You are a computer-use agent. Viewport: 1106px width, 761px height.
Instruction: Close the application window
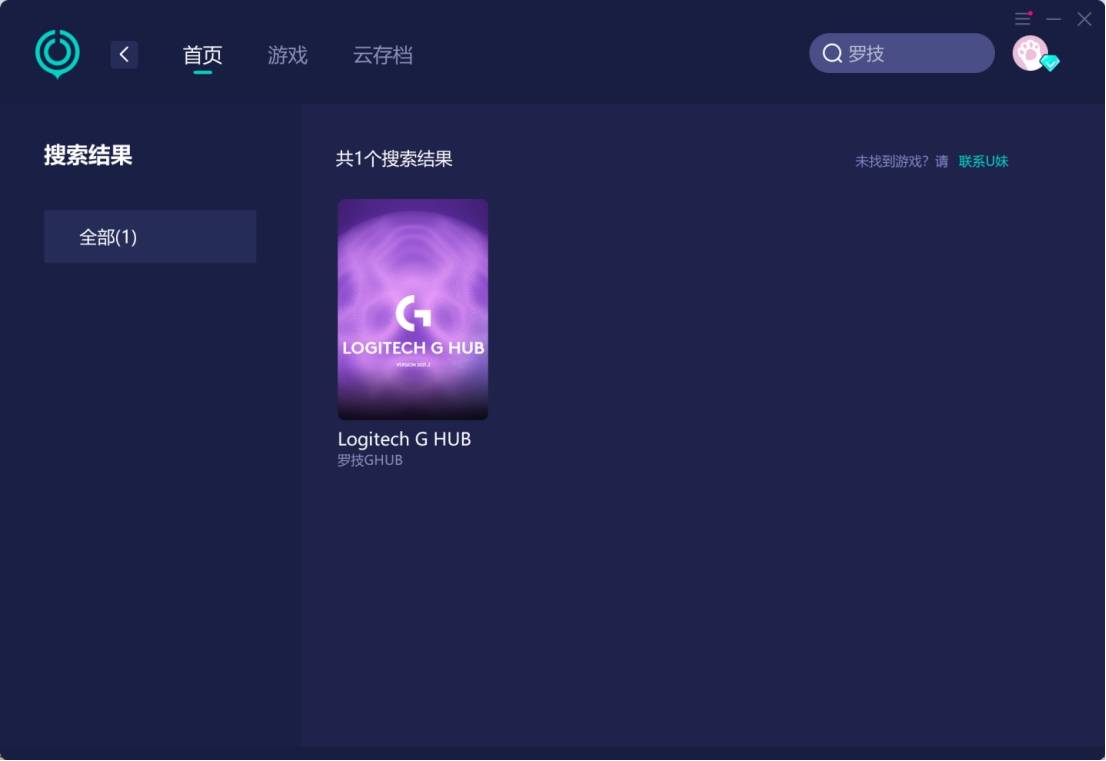coord(1084,19)
